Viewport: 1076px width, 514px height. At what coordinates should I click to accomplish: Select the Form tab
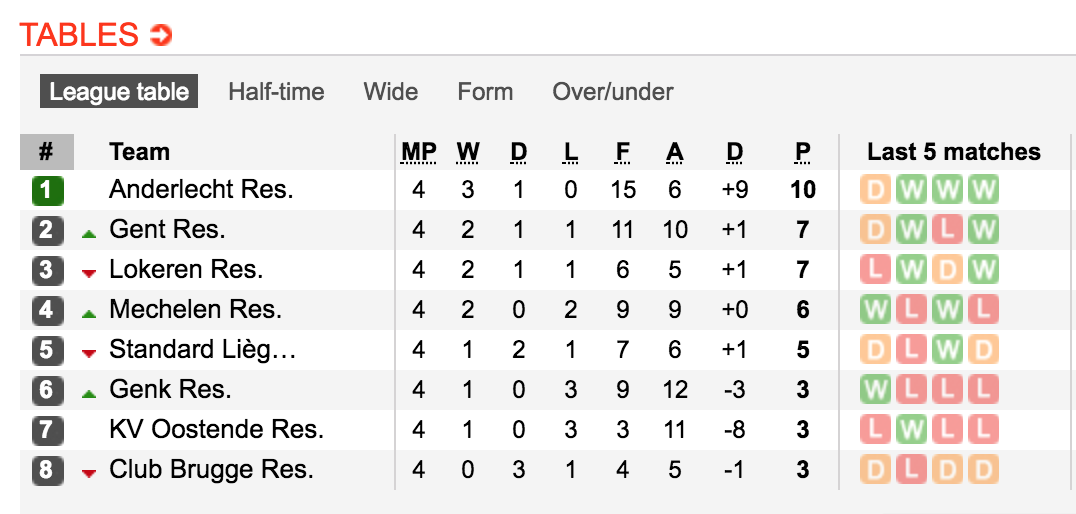click(x=485, y=91)
